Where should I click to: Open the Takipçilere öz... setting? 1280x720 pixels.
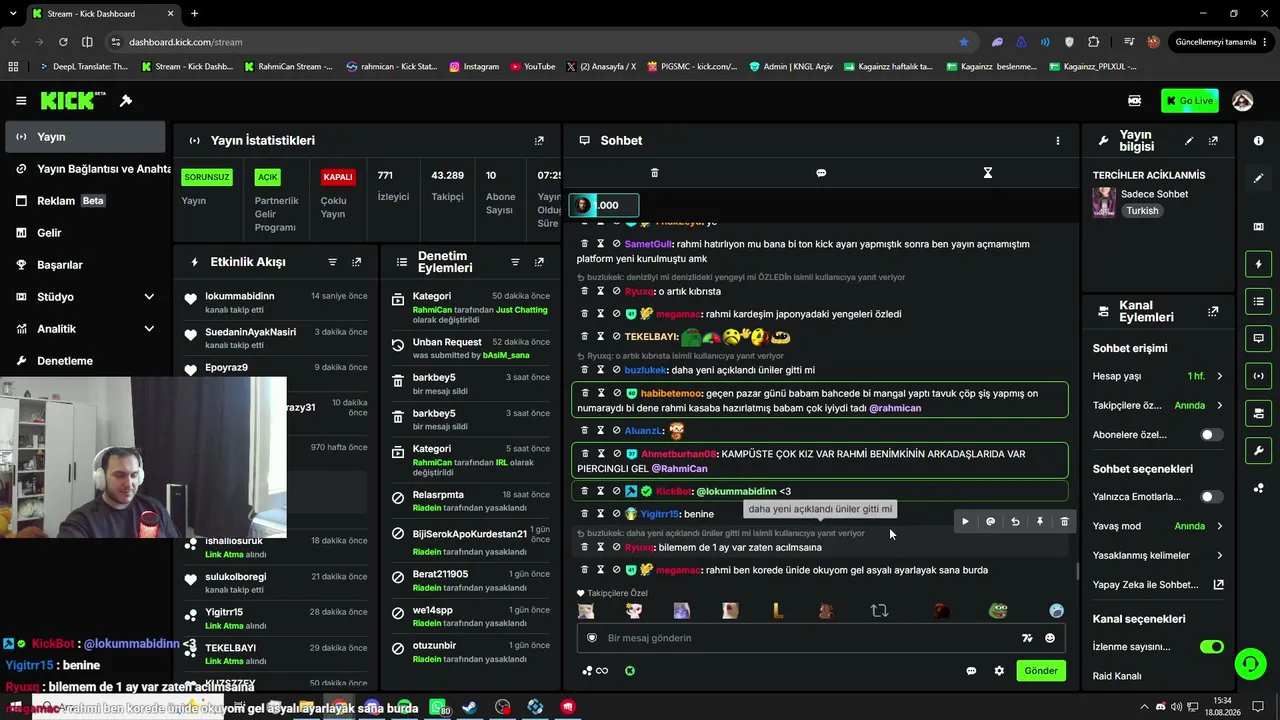click(x=1158, y=406)
